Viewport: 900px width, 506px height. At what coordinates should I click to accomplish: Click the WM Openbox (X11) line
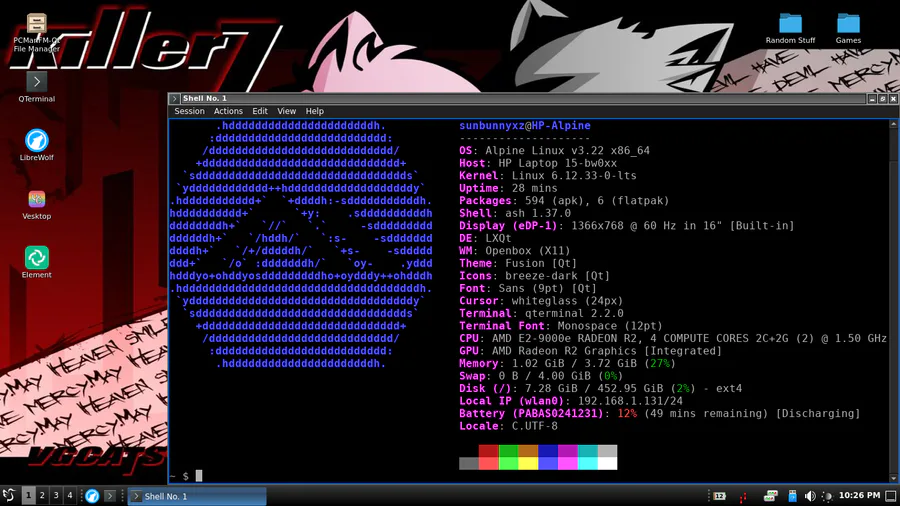pos(515,251)
